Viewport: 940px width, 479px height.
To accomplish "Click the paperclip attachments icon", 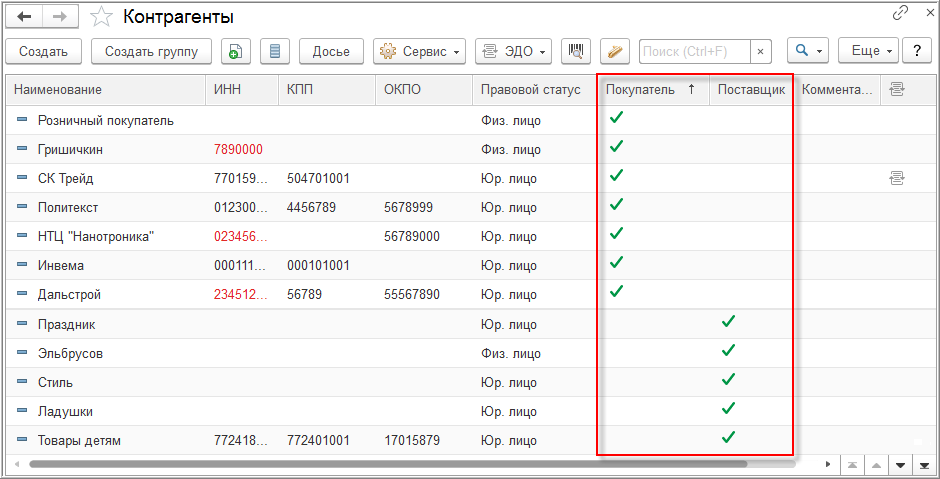I will click(x=614, y=52).
